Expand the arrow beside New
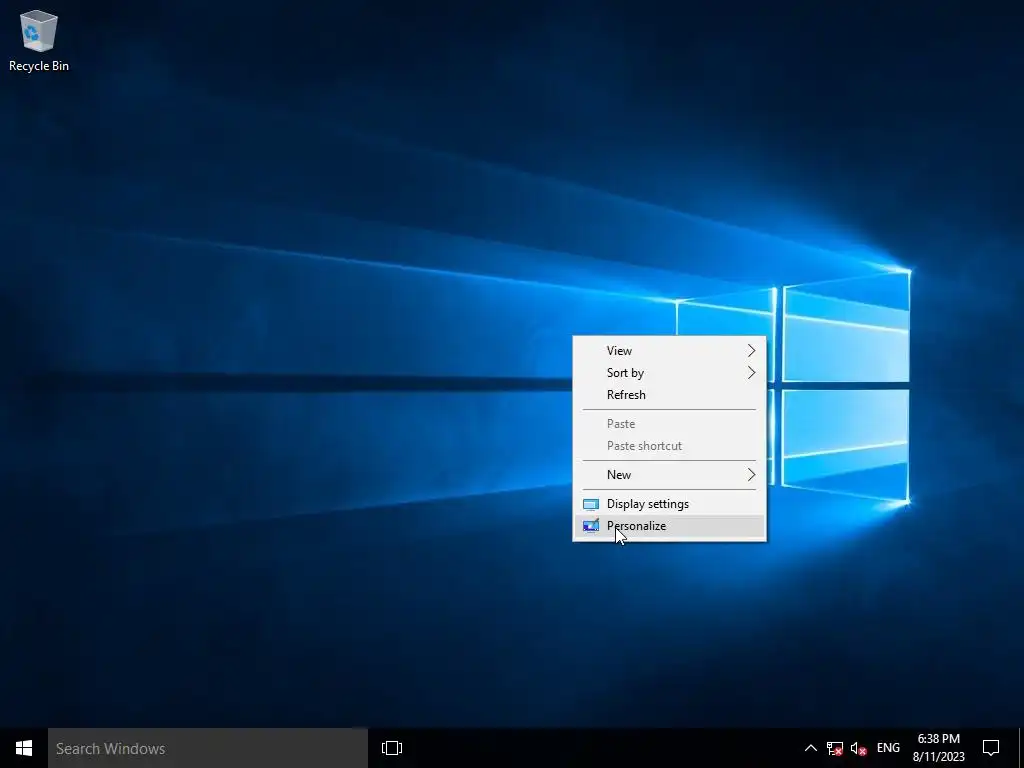 tap(751, 475)
